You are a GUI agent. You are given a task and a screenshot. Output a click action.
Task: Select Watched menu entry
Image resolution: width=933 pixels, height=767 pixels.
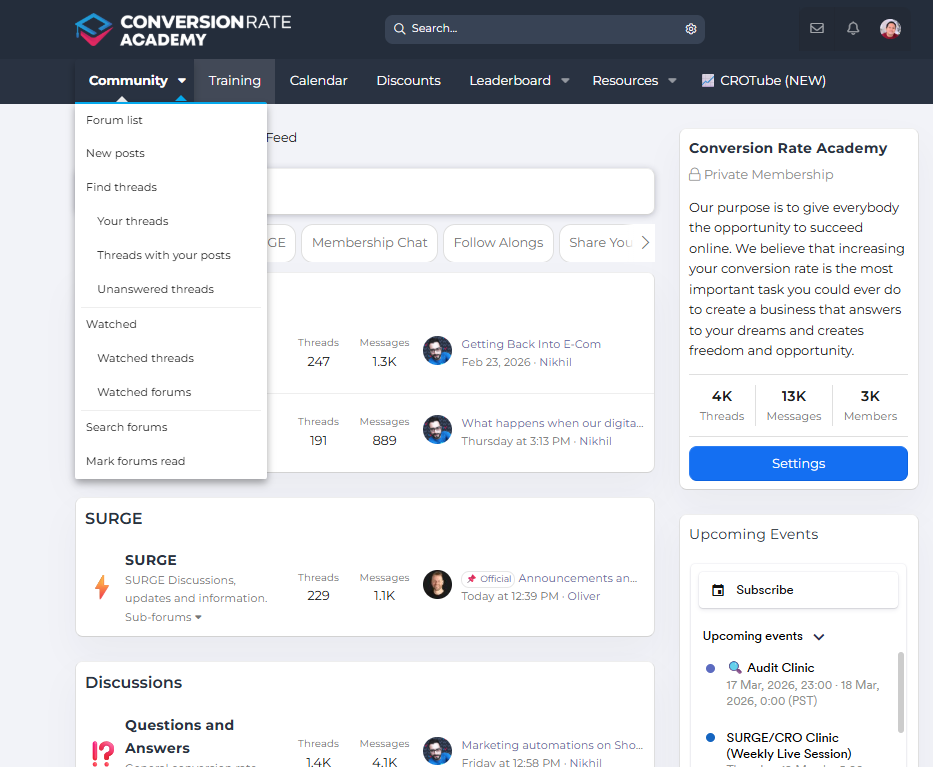171,324
